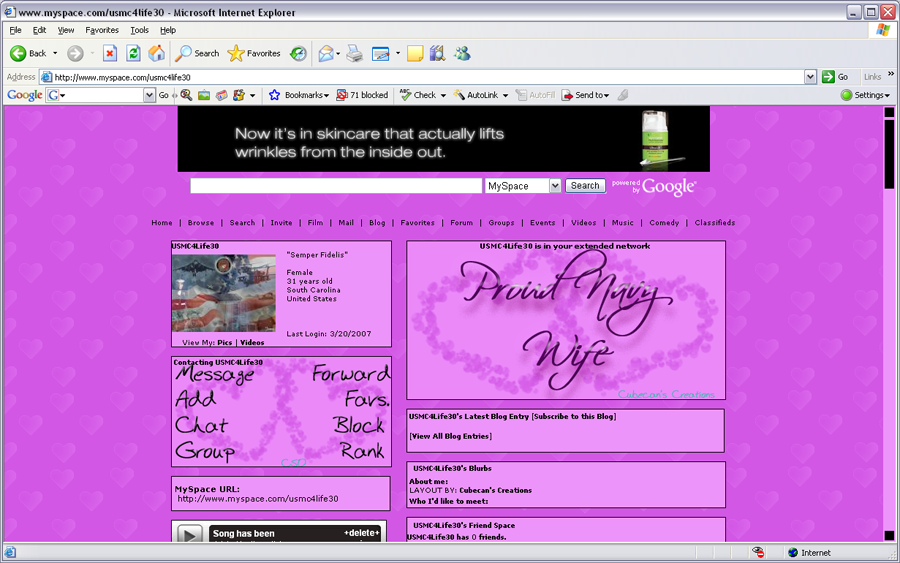
Task: Open the View menu
Action: coord(65,30)
